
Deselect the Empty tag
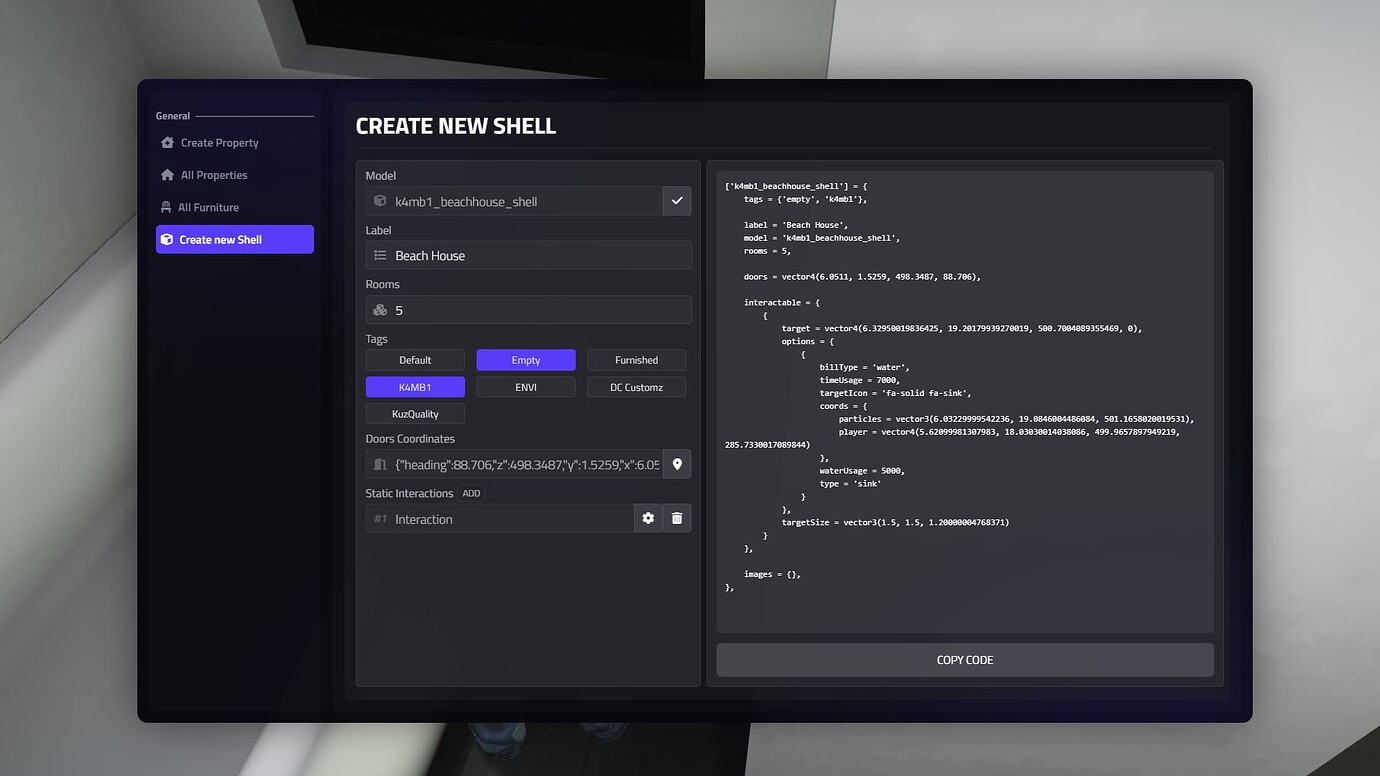[x=526, y=360]
